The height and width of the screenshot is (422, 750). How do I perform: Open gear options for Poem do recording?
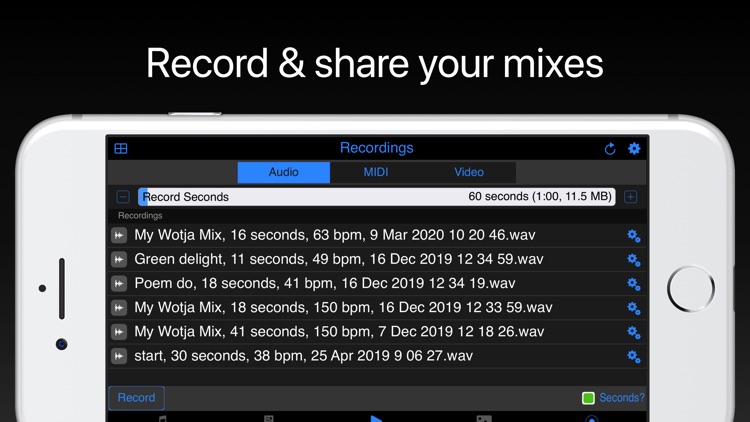tap(634, 284)
